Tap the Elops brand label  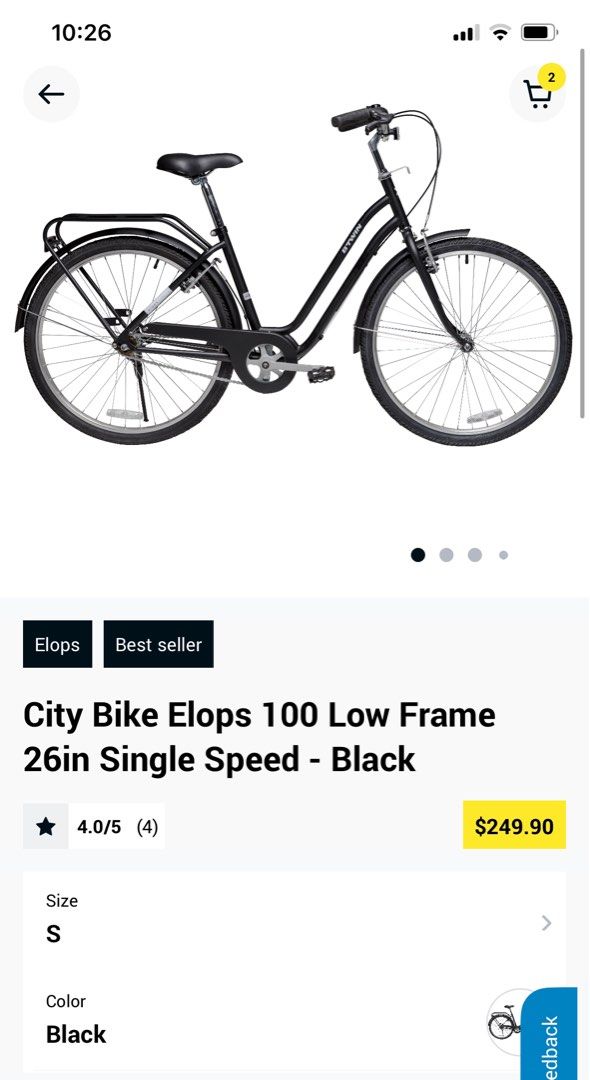pyautogui.click(x=57, y=644)
